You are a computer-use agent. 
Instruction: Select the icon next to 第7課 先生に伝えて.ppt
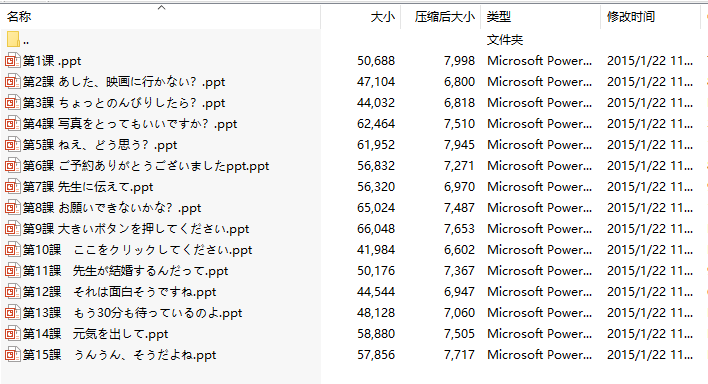click(x=13, y=187)
